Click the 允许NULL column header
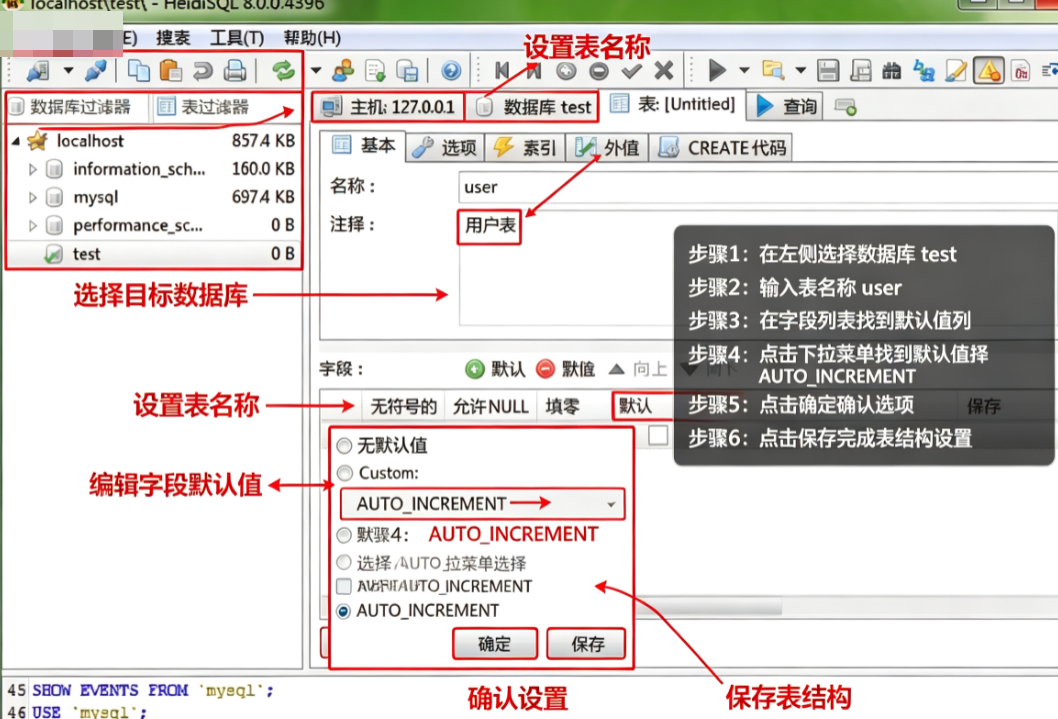This screenshot has width=1058, height=719. [x=491, y=407]
